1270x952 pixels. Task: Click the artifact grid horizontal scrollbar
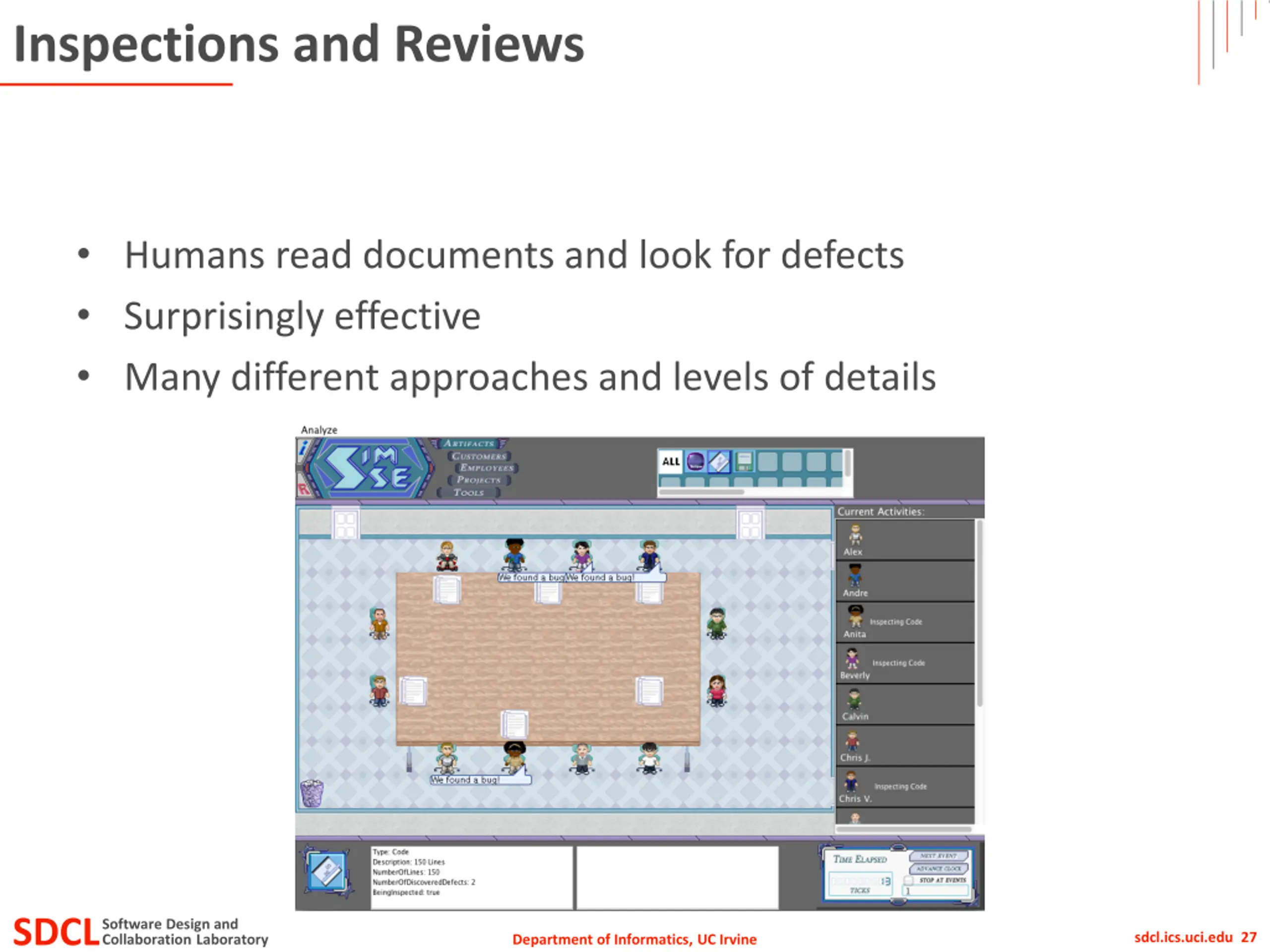coord(701,492)
